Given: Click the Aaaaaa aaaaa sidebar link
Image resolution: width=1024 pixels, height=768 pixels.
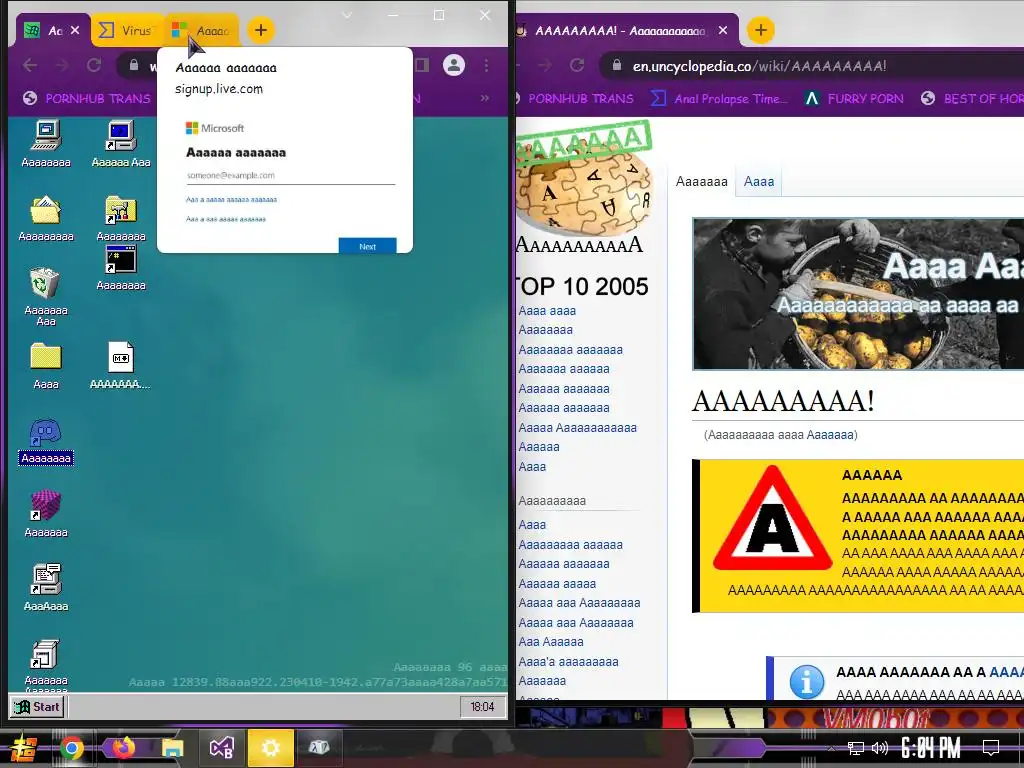Looking at the screenshot, I should [557, 584].
